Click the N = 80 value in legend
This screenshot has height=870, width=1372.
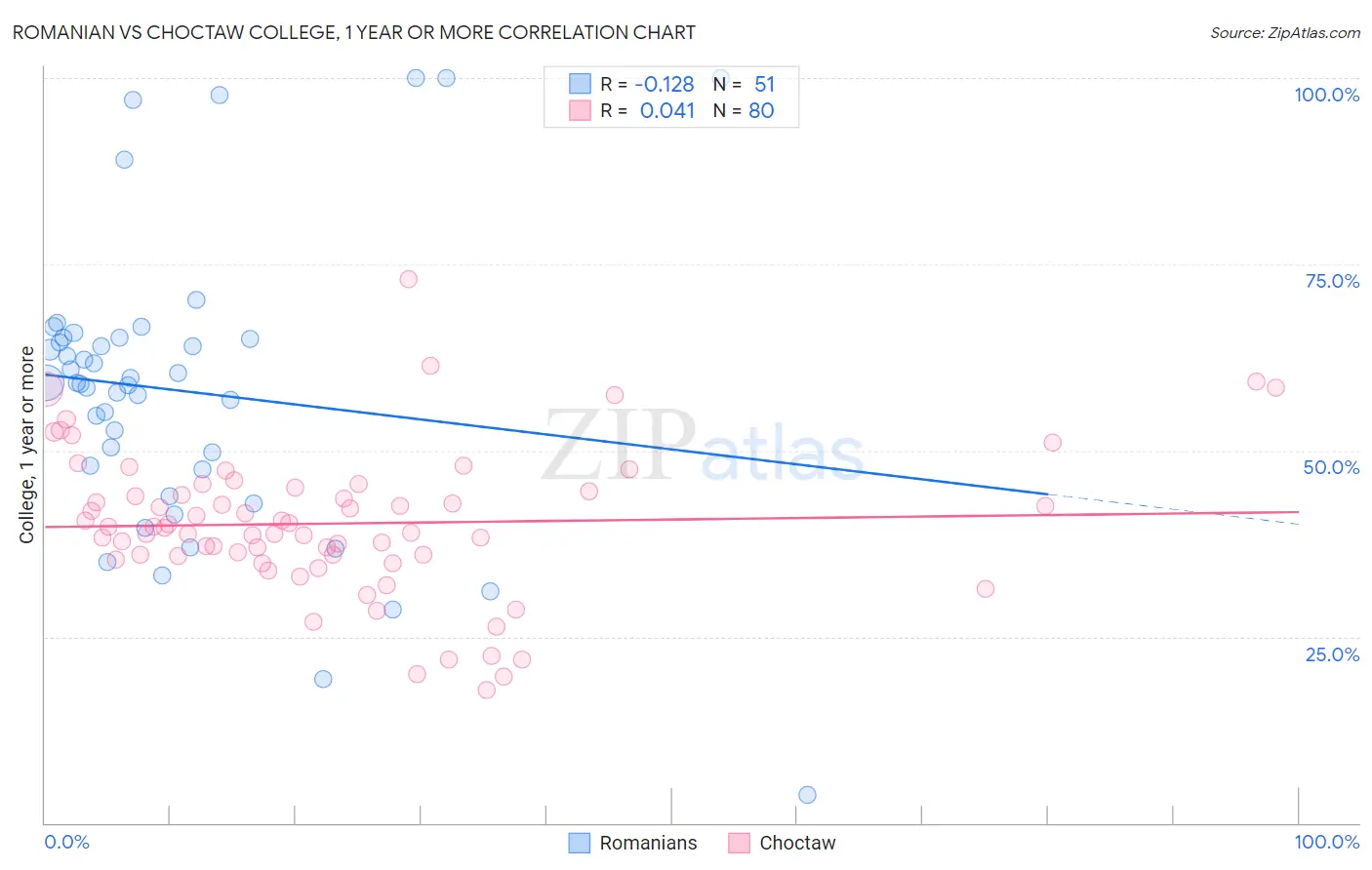744,110
